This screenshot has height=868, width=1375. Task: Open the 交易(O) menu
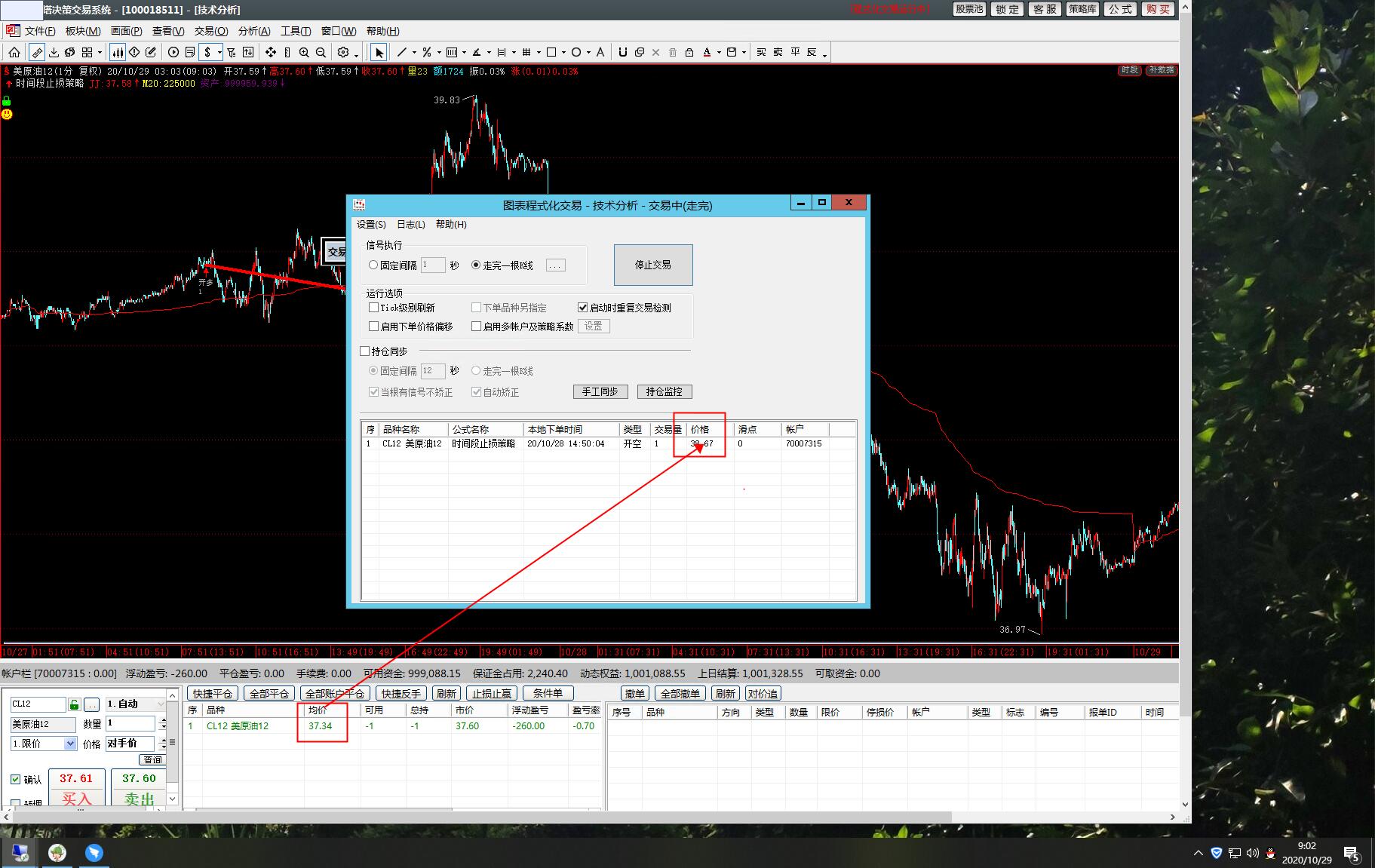coord(211,31)
